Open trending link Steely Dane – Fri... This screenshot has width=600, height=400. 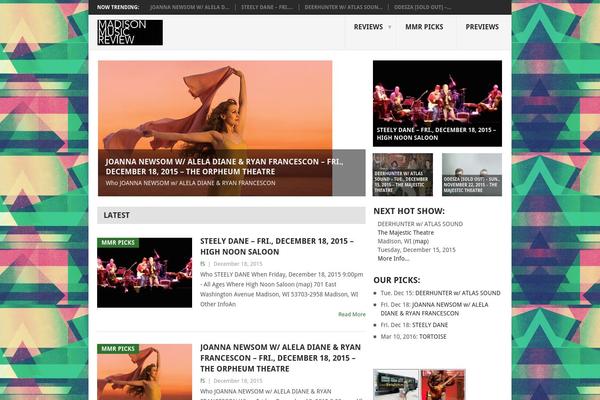coord(266,7)
